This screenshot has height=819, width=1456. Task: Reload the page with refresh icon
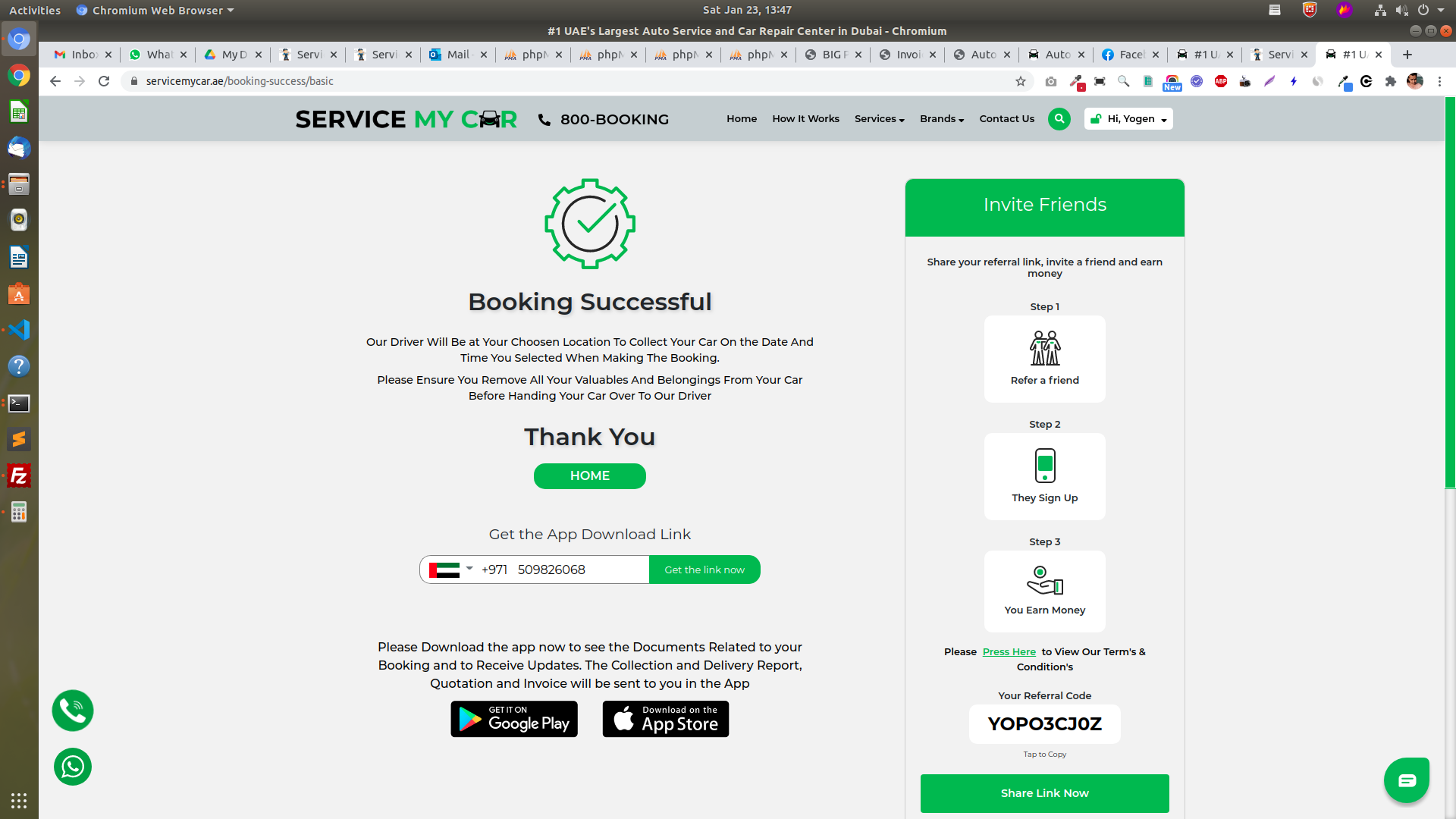coord(104,81)
